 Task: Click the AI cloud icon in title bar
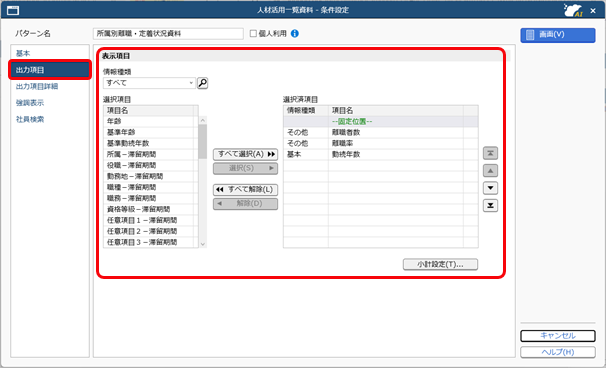coord(573,10)
